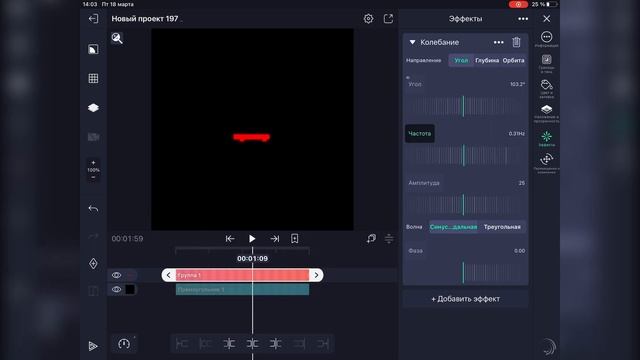Delete Колебание effect with trash icon
640x360 pixels.
516,42
